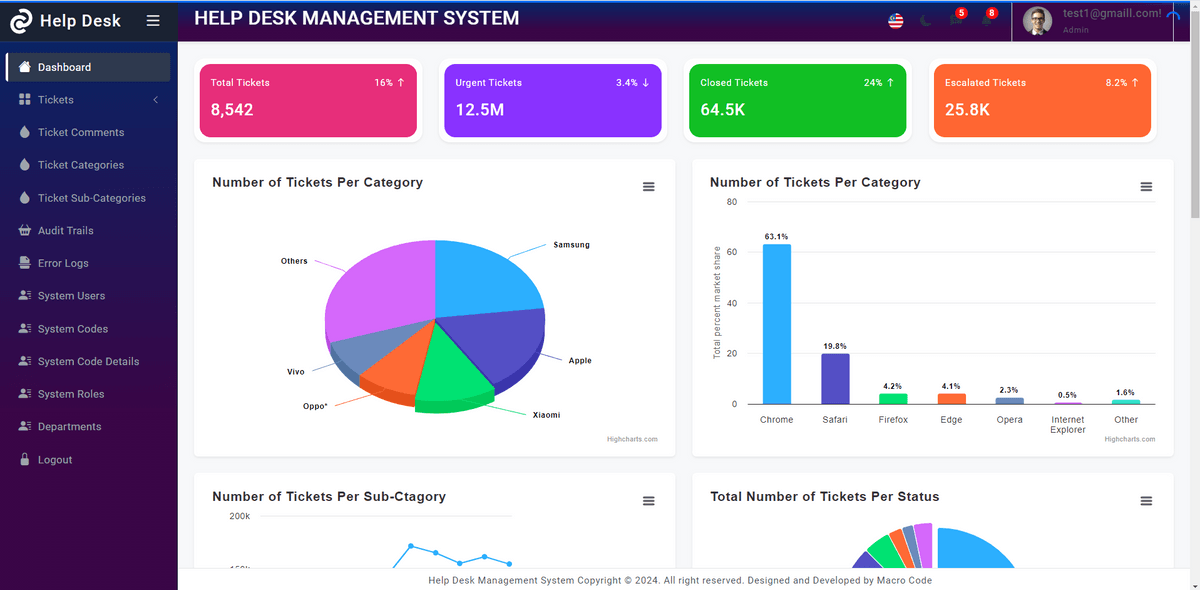This screenshot has width=1200, height=590.
Task: Open System Codes in the sidebar
Action: (x=88, y=329)
